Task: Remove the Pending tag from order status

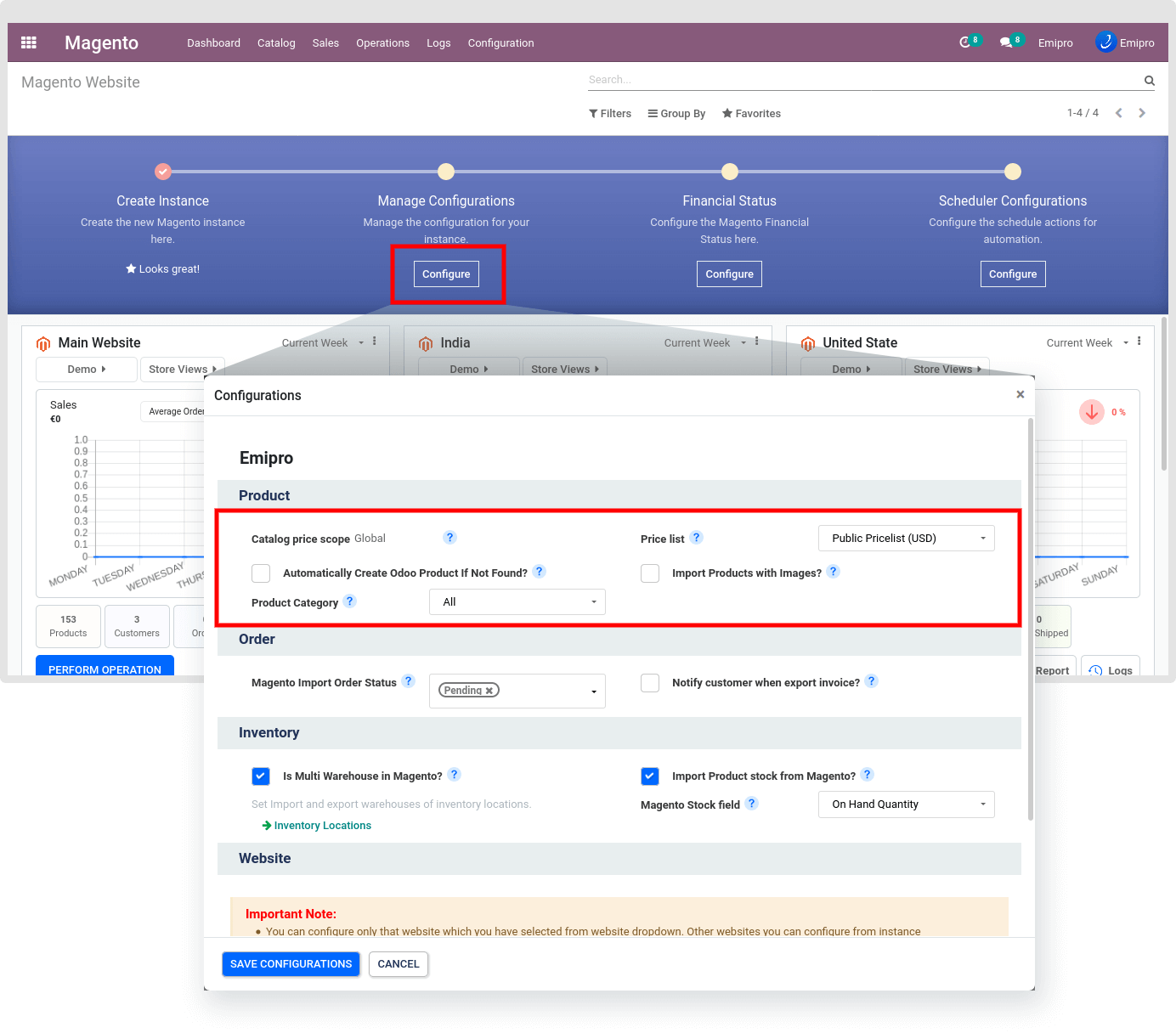Action: 489,691
